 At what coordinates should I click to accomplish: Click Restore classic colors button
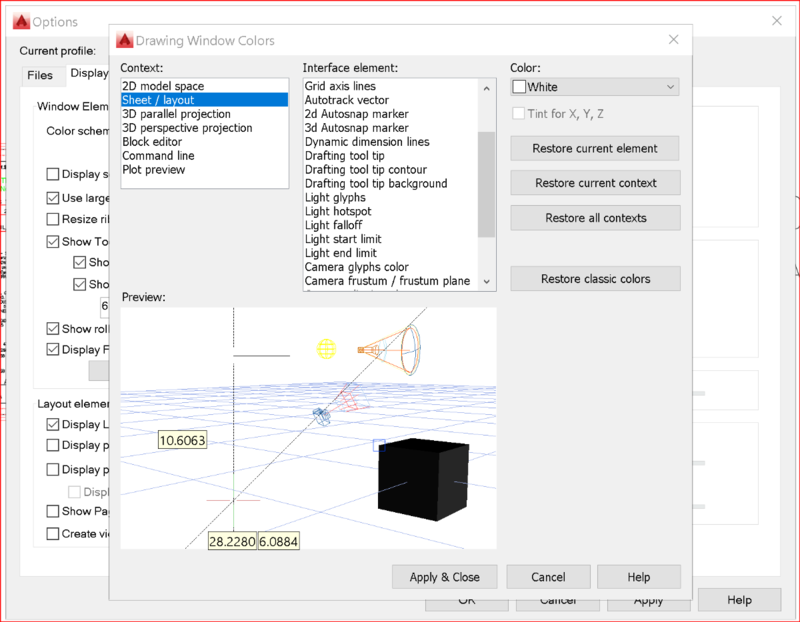(x=595, y=279)
